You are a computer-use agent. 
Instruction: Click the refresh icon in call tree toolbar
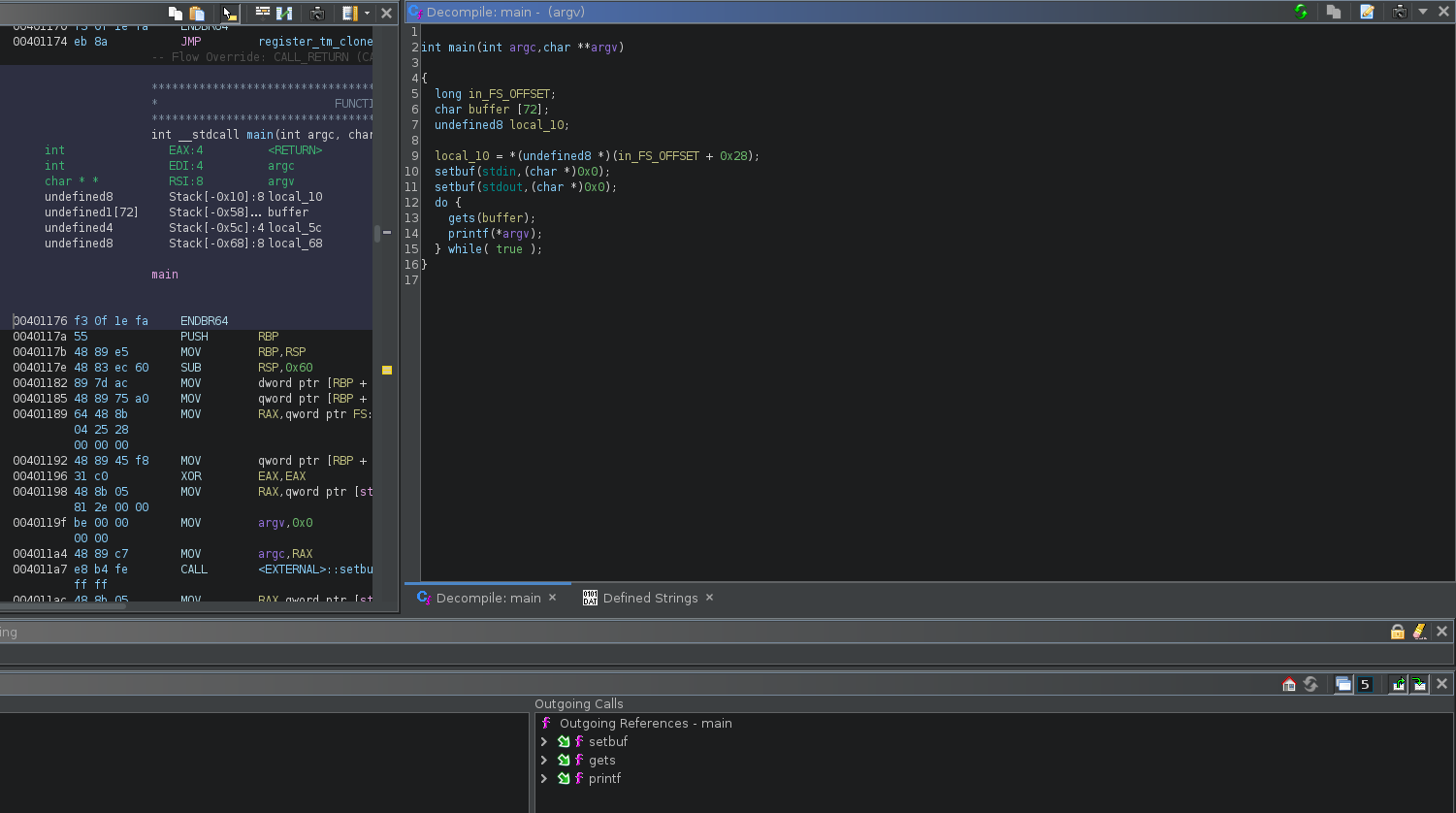coord(1310,684)
